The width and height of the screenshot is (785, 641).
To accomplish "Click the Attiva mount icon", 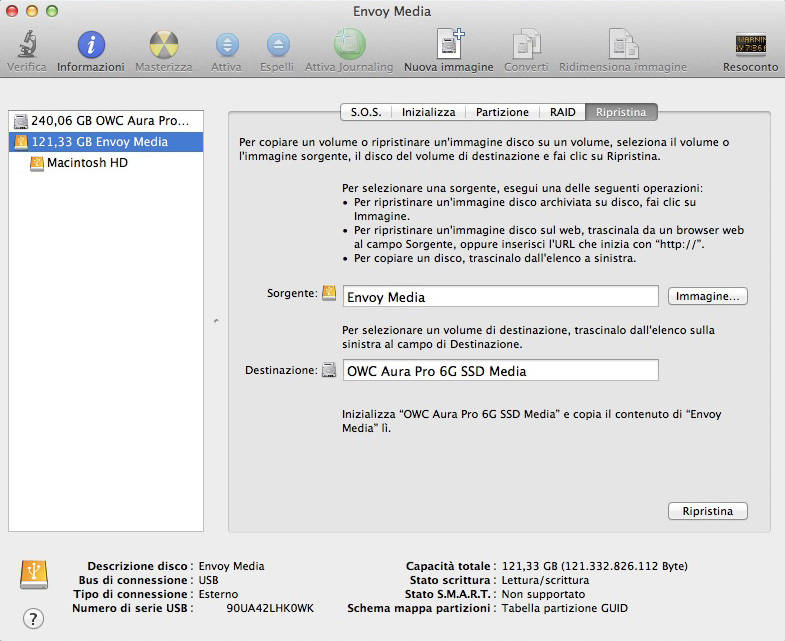I will tap(227, 45).
